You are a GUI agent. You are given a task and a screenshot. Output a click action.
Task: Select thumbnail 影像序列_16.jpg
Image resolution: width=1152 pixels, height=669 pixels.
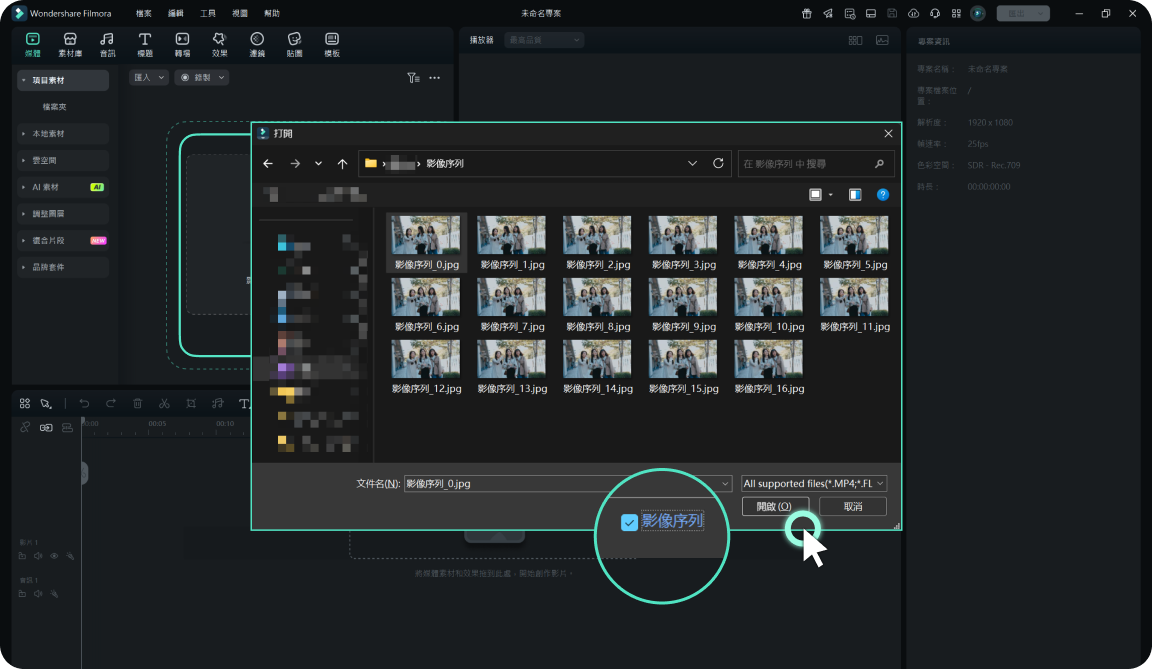click(x=769, y=366)
